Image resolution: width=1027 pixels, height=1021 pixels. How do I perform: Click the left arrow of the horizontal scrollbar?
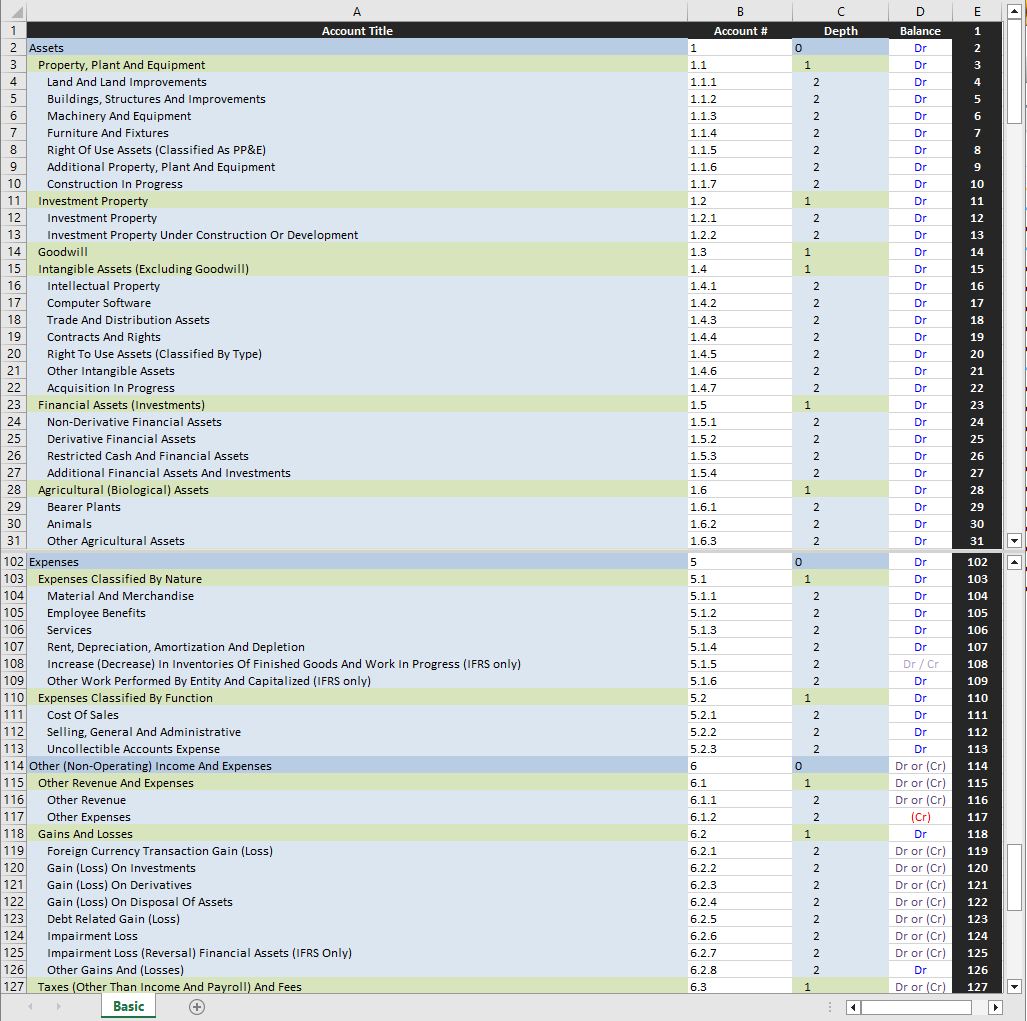(x=852, y=1007)
